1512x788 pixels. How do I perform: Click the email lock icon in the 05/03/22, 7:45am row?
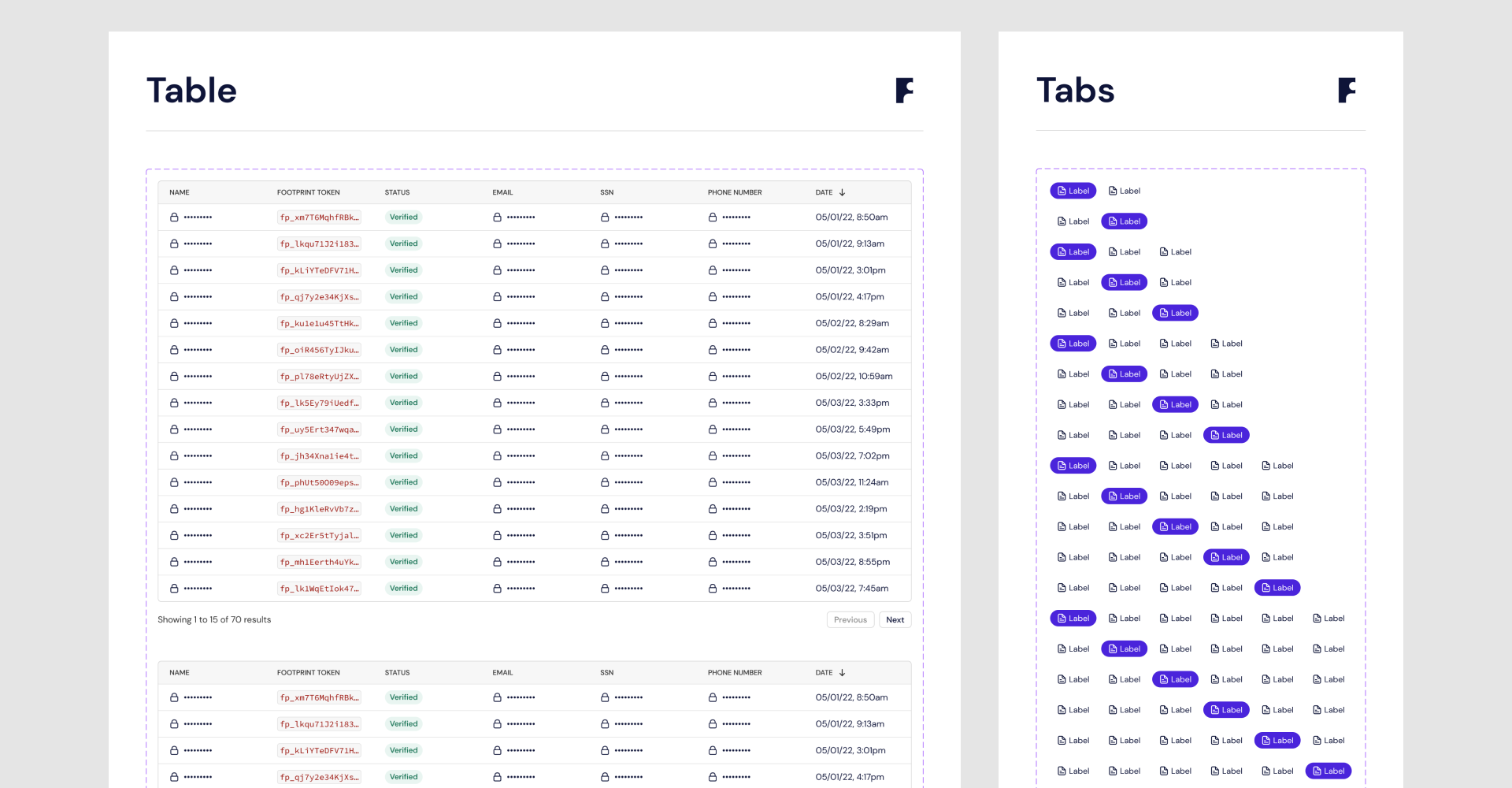(x=497, y=589)
